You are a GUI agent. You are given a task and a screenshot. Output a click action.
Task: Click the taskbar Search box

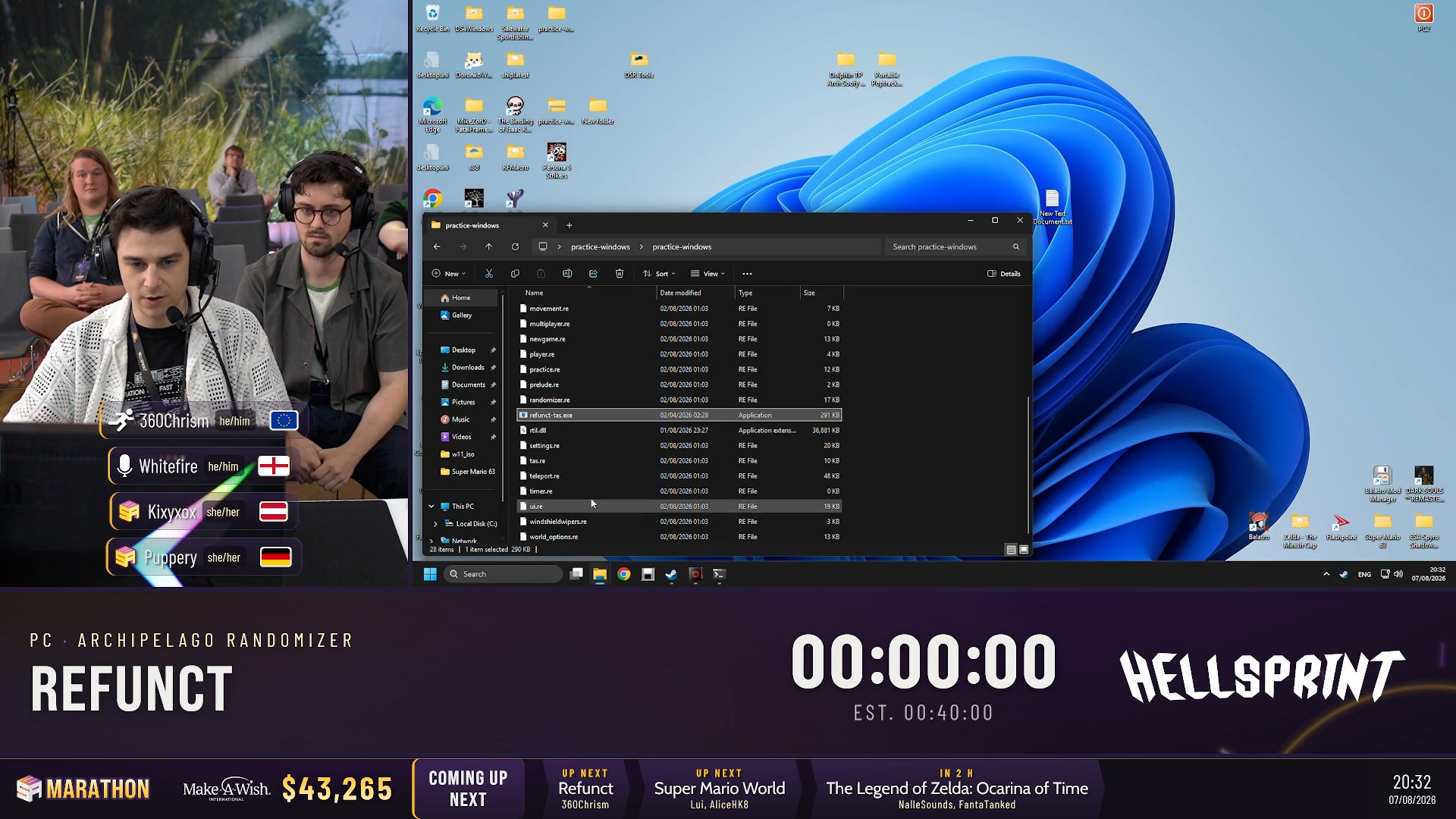[504, 574]
